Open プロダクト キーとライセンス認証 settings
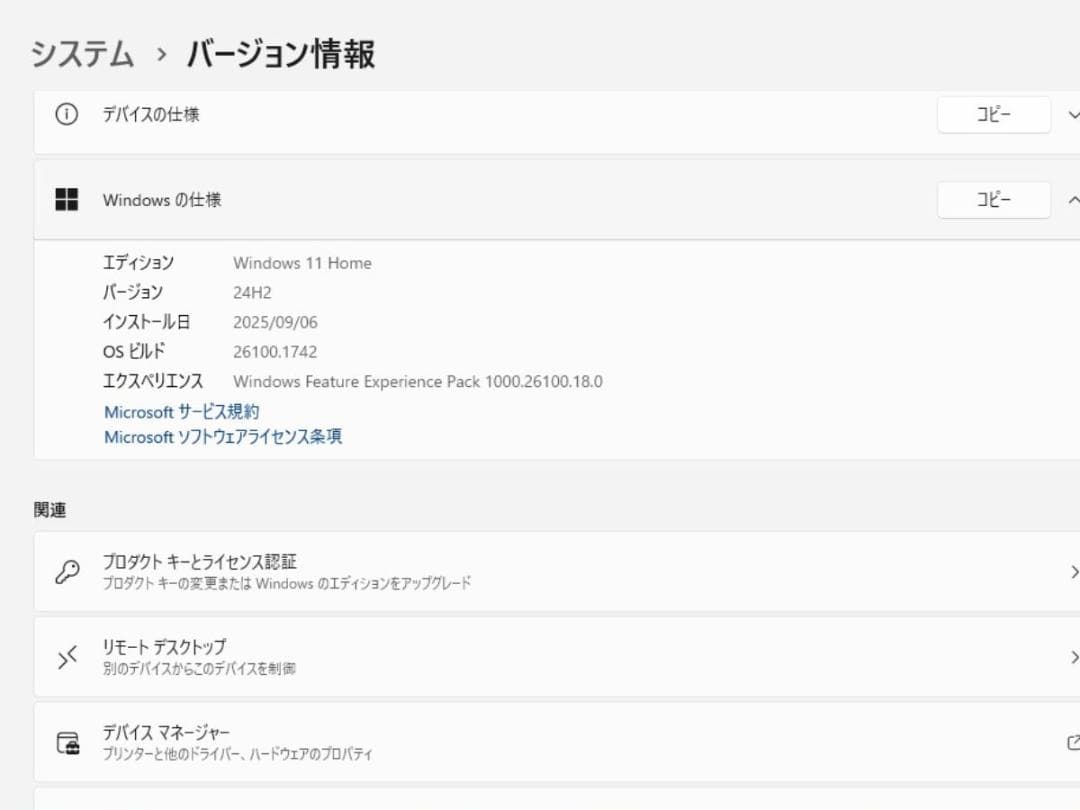Image resolution: width=1080 pixels, height=810 pixels. point(557,572)
